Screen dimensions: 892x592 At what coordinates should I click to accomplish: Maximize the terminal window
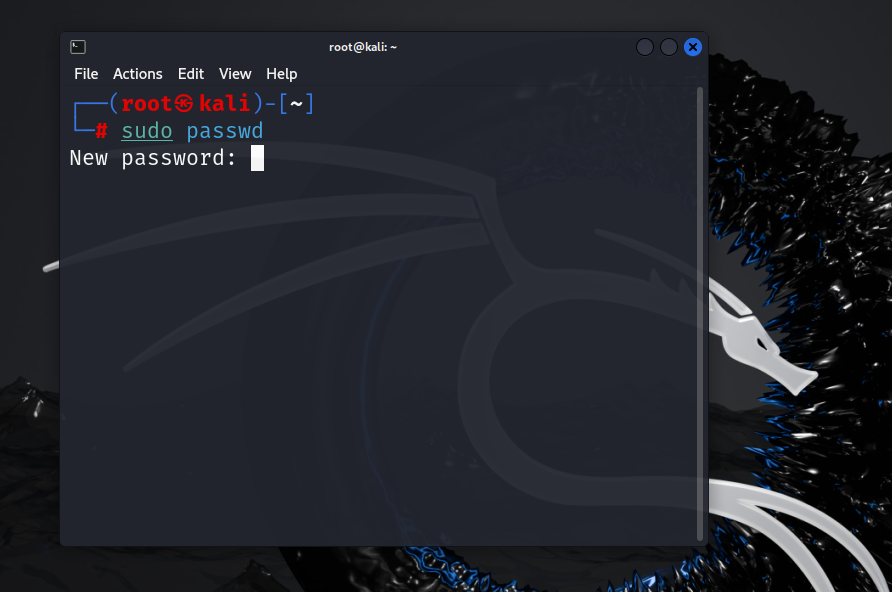(x=668, y=47)
